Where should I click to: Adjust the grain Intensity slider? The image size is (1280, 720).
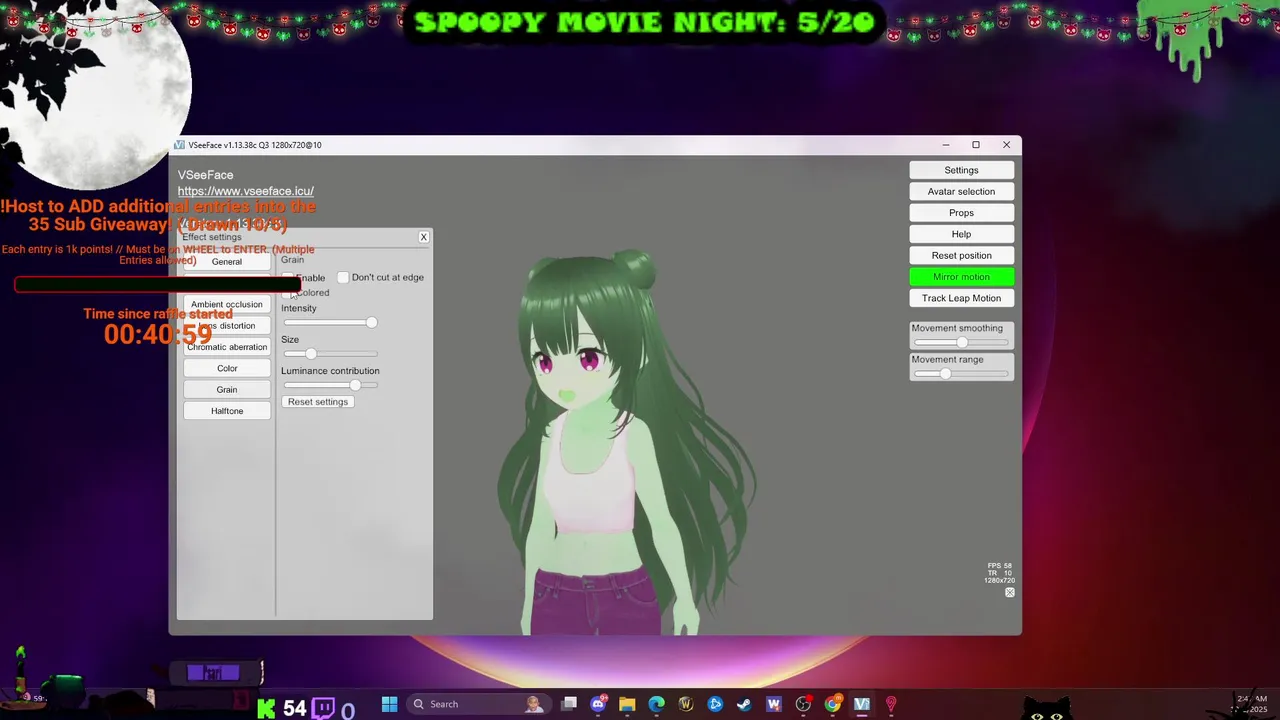[330, 322]
